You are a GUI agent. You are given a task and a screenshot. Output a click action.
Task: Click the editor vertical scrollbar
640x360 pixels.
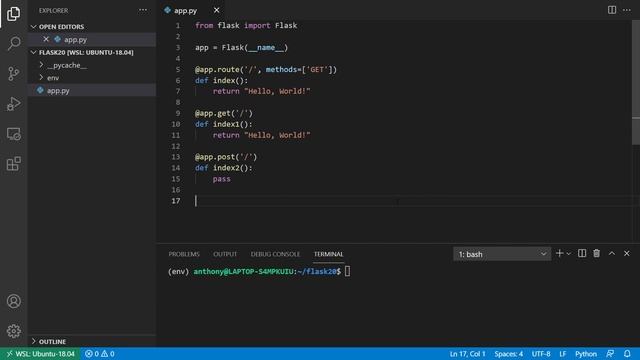(636, 82)
